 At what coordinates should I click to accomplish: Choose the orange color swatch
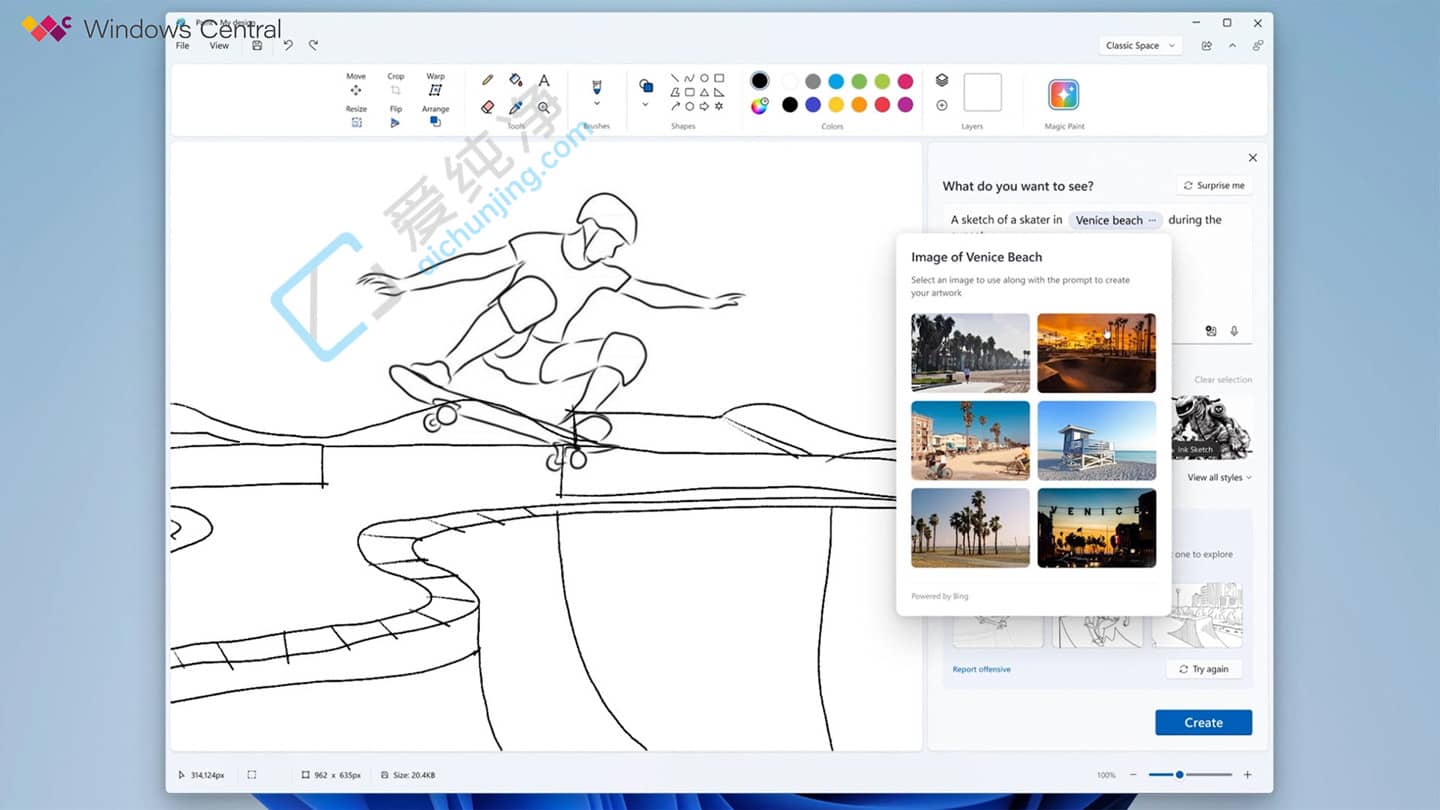coord(859,105)
